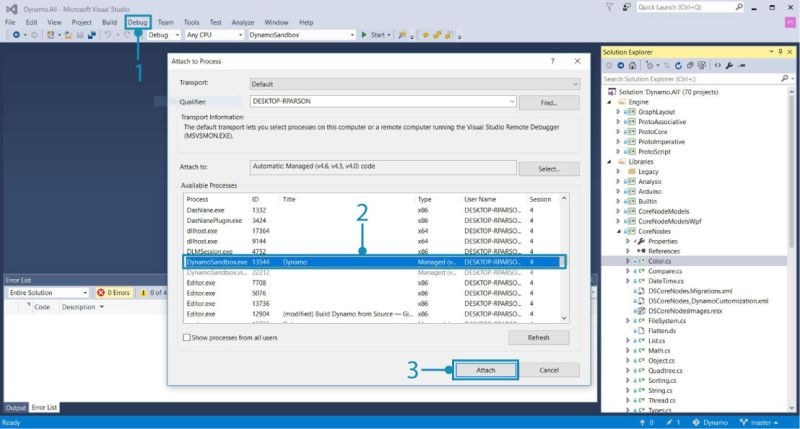Viewport: 800px width, 429px height.
Task: Open the Debug menu
Action: point(137,22)
